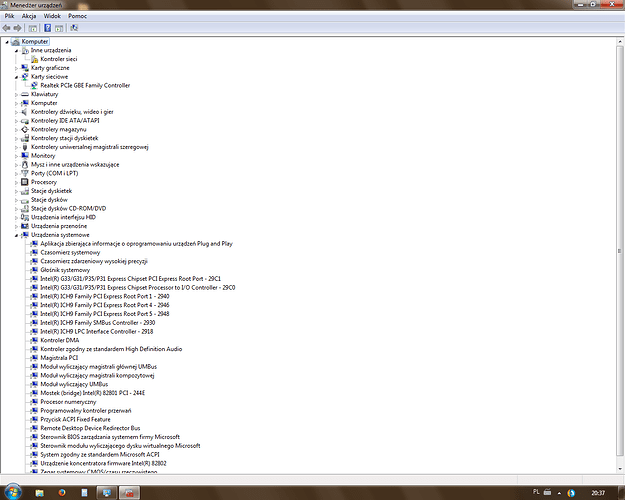Viewport: 625px width, 500px height.
Task: Select Przycisk ACPI Fixed Feature device
Action: [75, 419]
